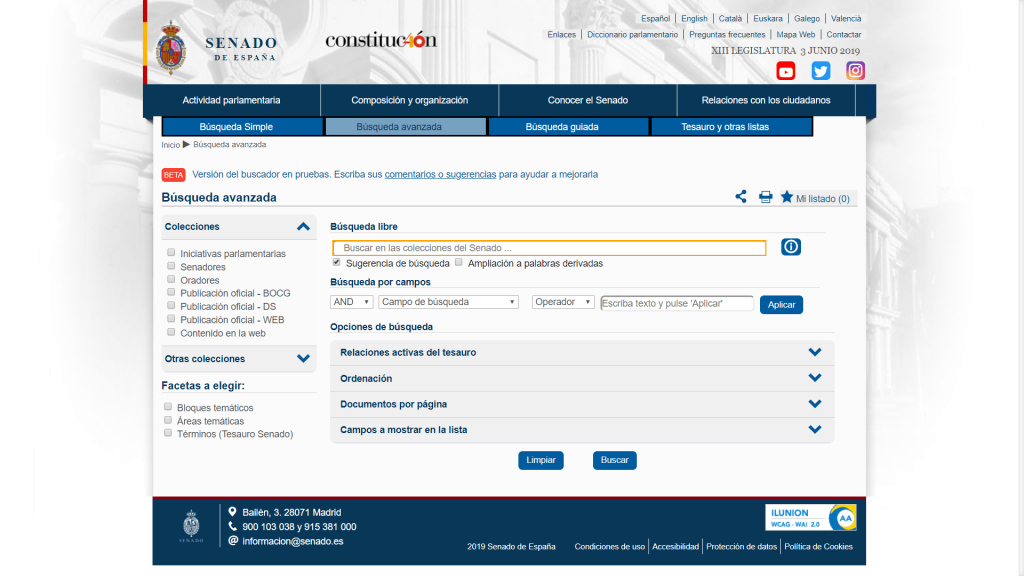Open the comentarios o sugerencias link

point(440,174)
